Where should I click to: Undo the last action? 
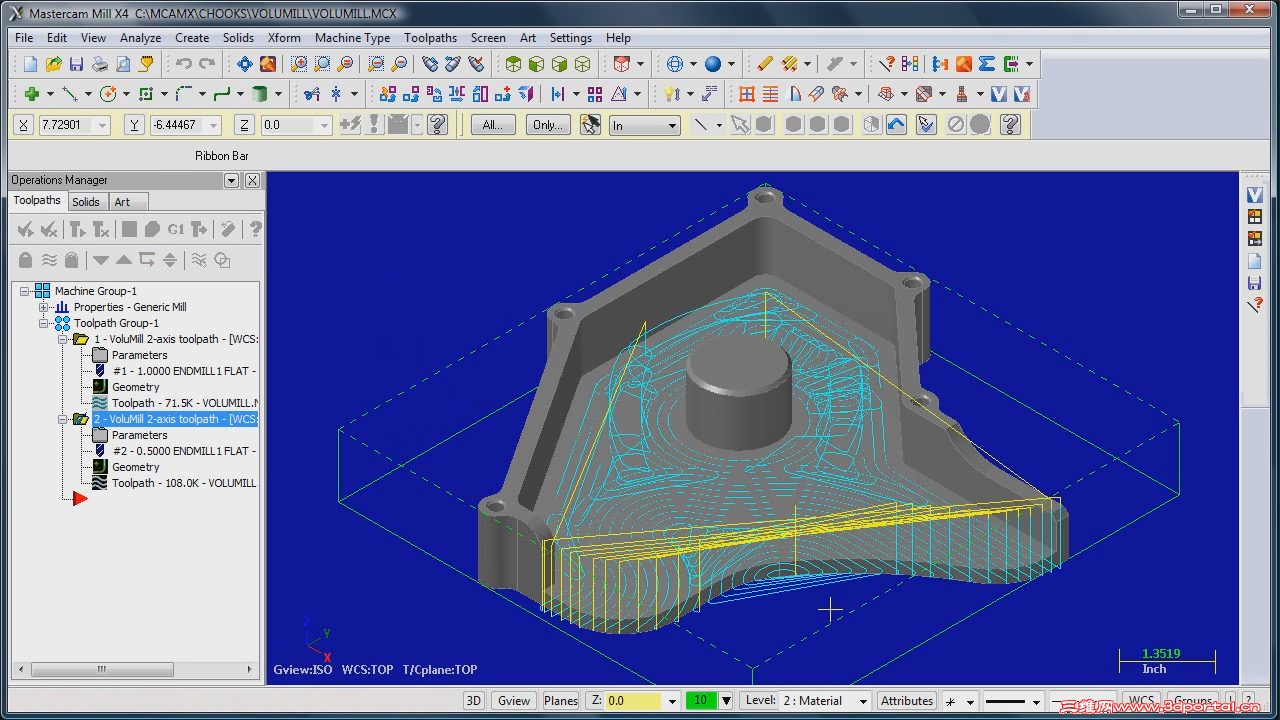pyautogui.click(x=184, y=64)
